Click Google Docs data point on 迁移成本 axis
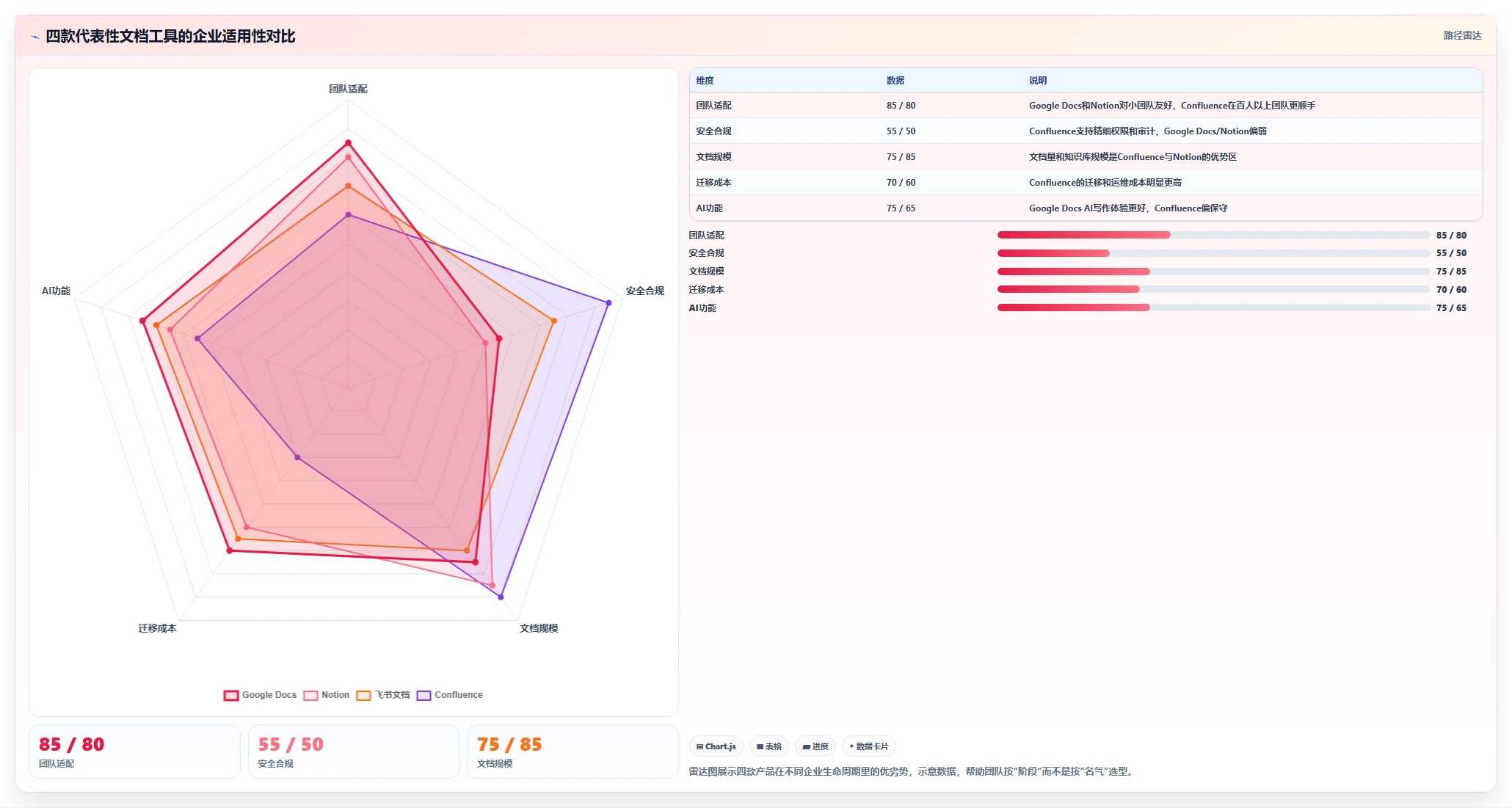Image resolution: width=1512 pixels, height=808 pixels. 229,550
